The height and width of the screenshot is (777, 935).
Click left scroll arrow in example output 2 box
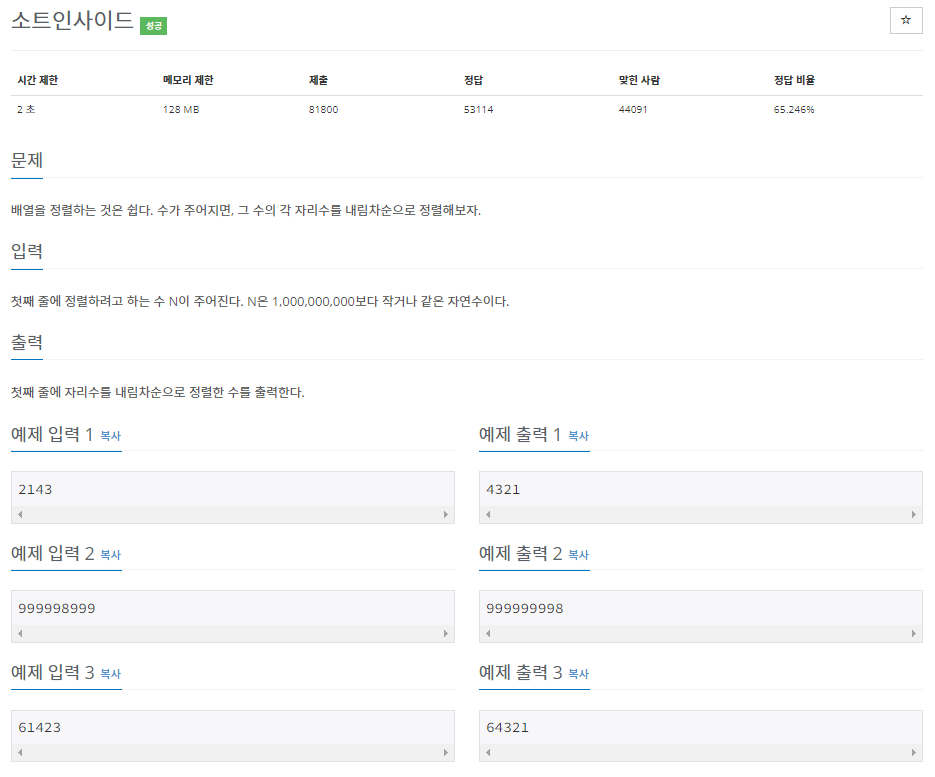488,633
